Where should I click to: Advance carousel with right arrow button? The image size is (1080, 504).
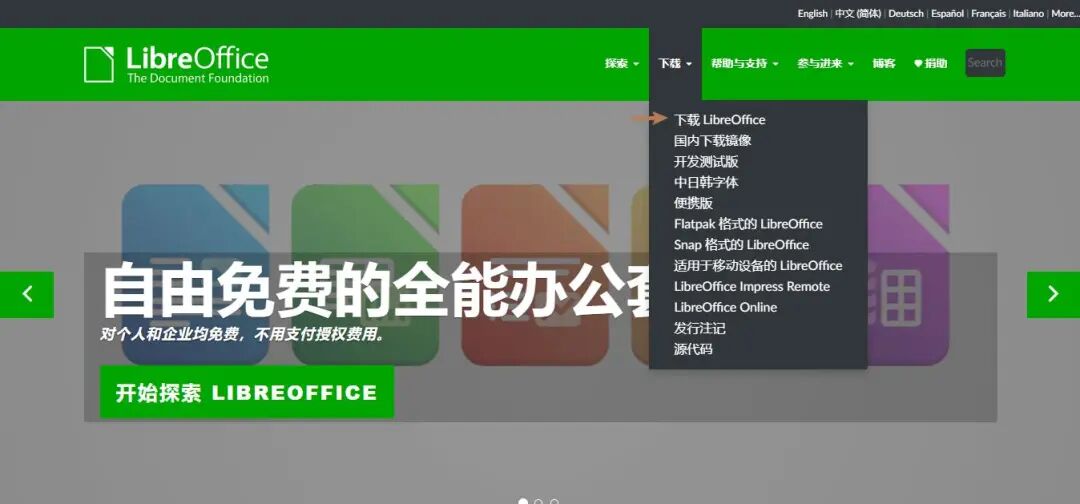(x=1053, y=295)
